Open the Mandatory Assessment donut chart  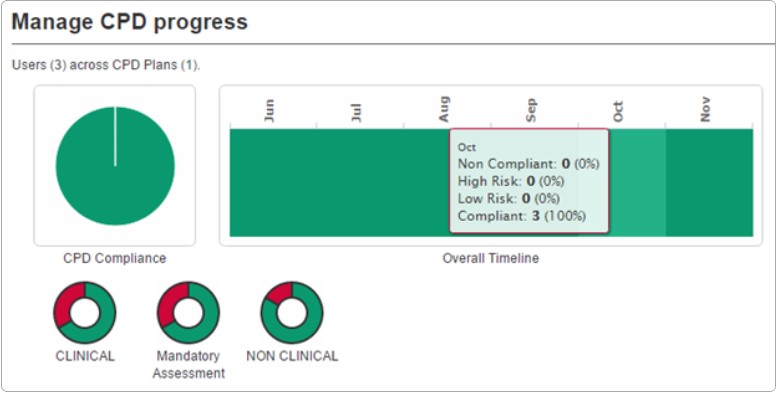point(189,313)
